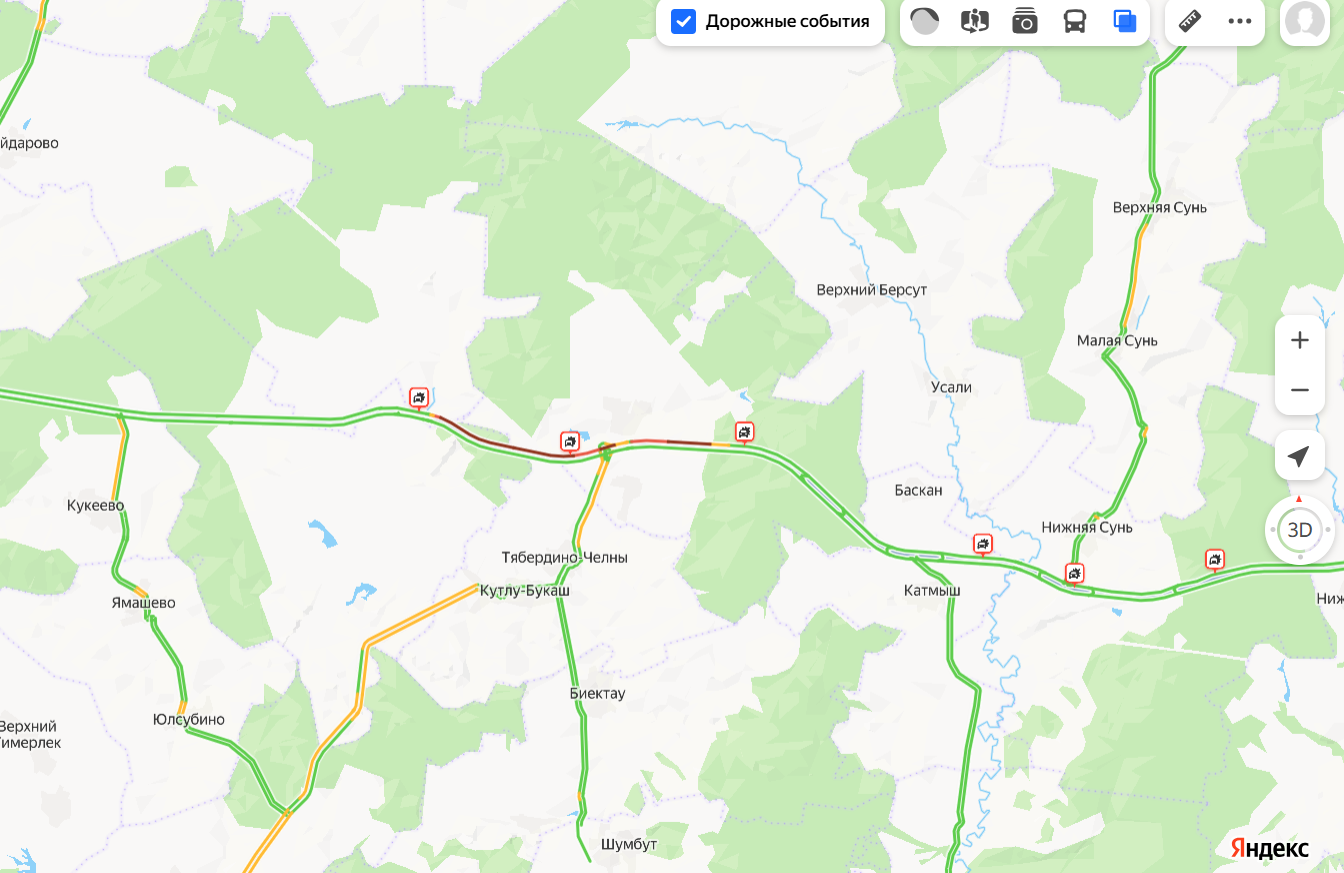Click the Верхний Берсут place label
1344x873 pixels.
(872, 290)
